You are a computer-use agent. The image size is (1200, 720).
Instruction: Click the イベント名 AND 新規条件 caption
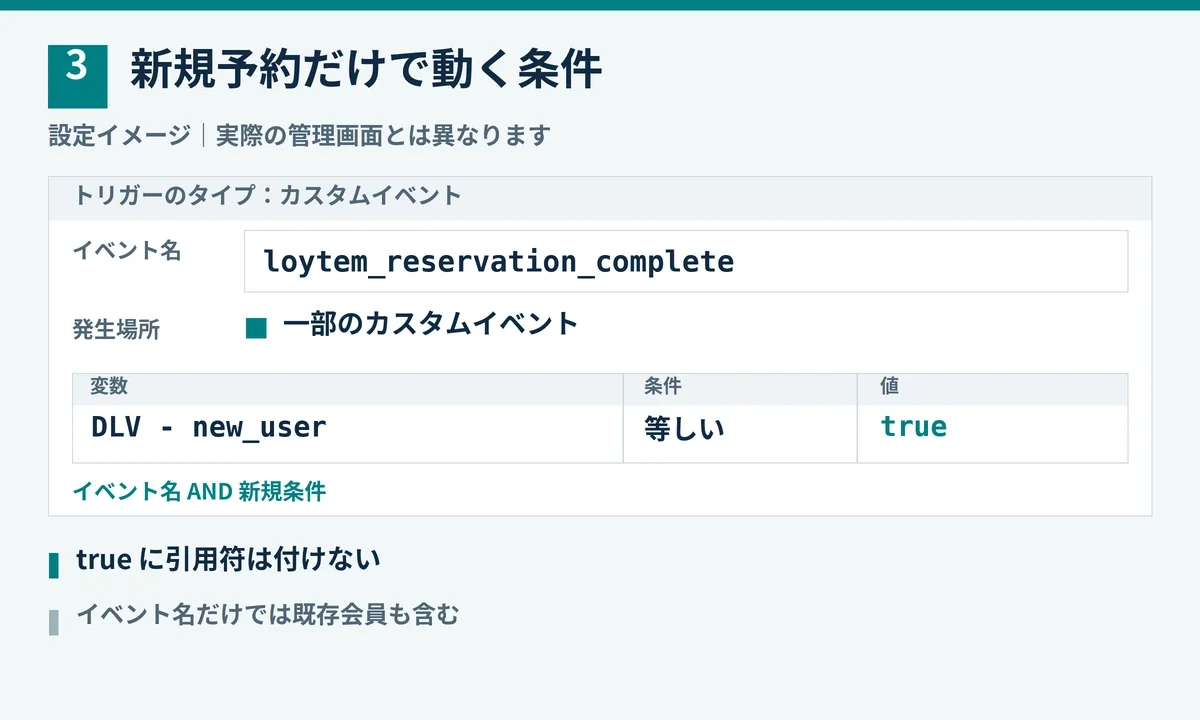point(199,491)
